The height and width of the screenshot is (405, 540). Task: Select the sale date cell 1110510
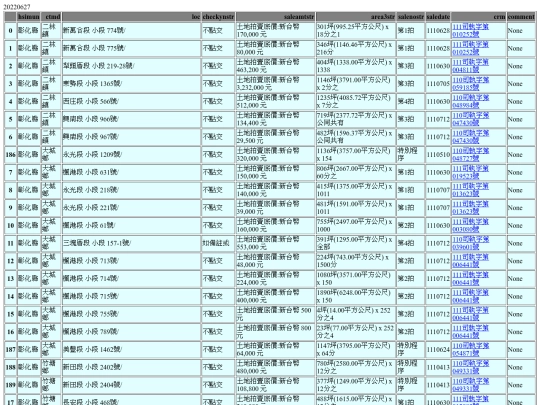pyautogui.click(x=438, y=155)
